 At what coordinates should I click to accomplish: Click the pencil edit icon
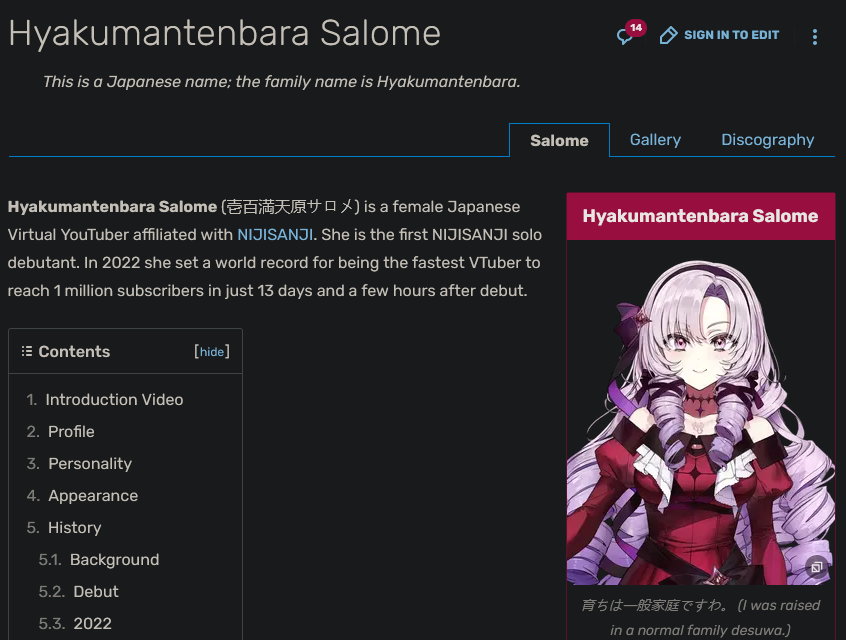pos(668,35)
